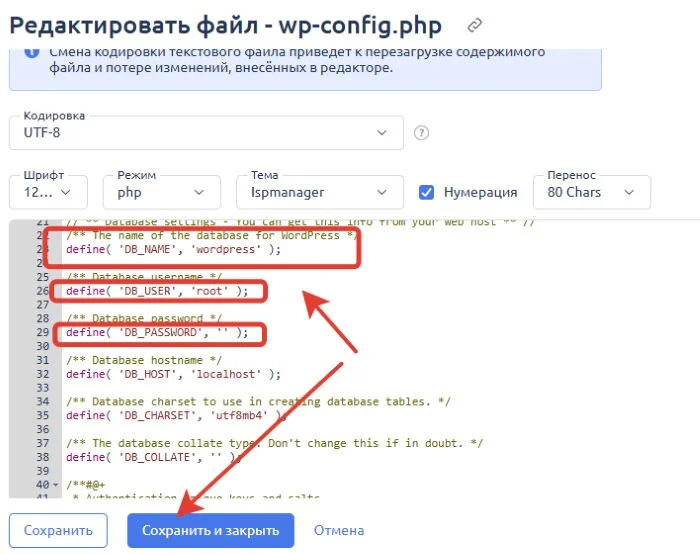Image resolution: width=700 pixels, height=554 pixels.
Task: Open the Перенос 80 Chars dropdown
Action: pyautogui.click(x=592, y=192)
